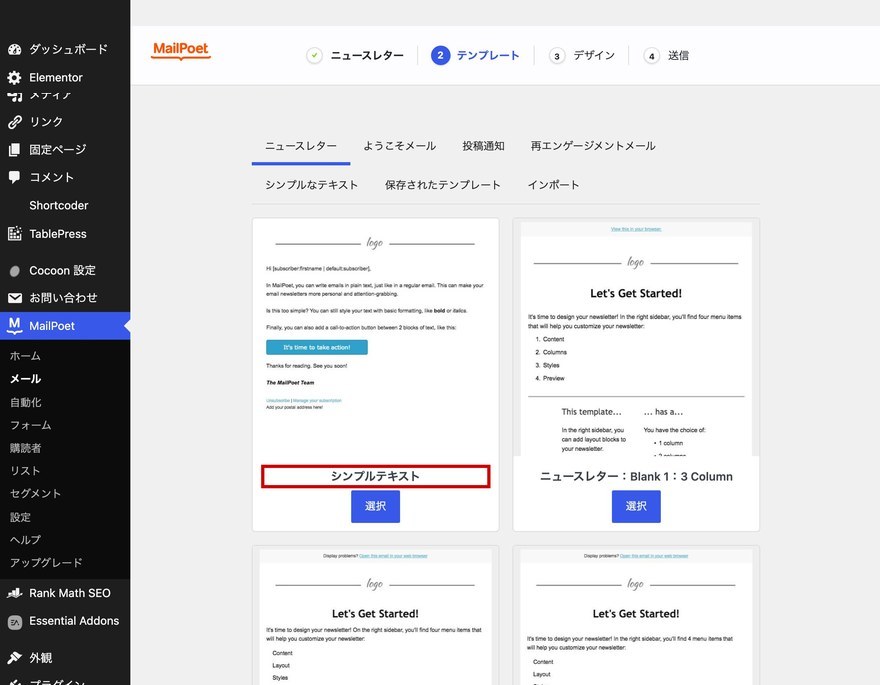Click the シンプルテキスト template title
The height and width of the screenshot is (685, 880).
[375, 476]
